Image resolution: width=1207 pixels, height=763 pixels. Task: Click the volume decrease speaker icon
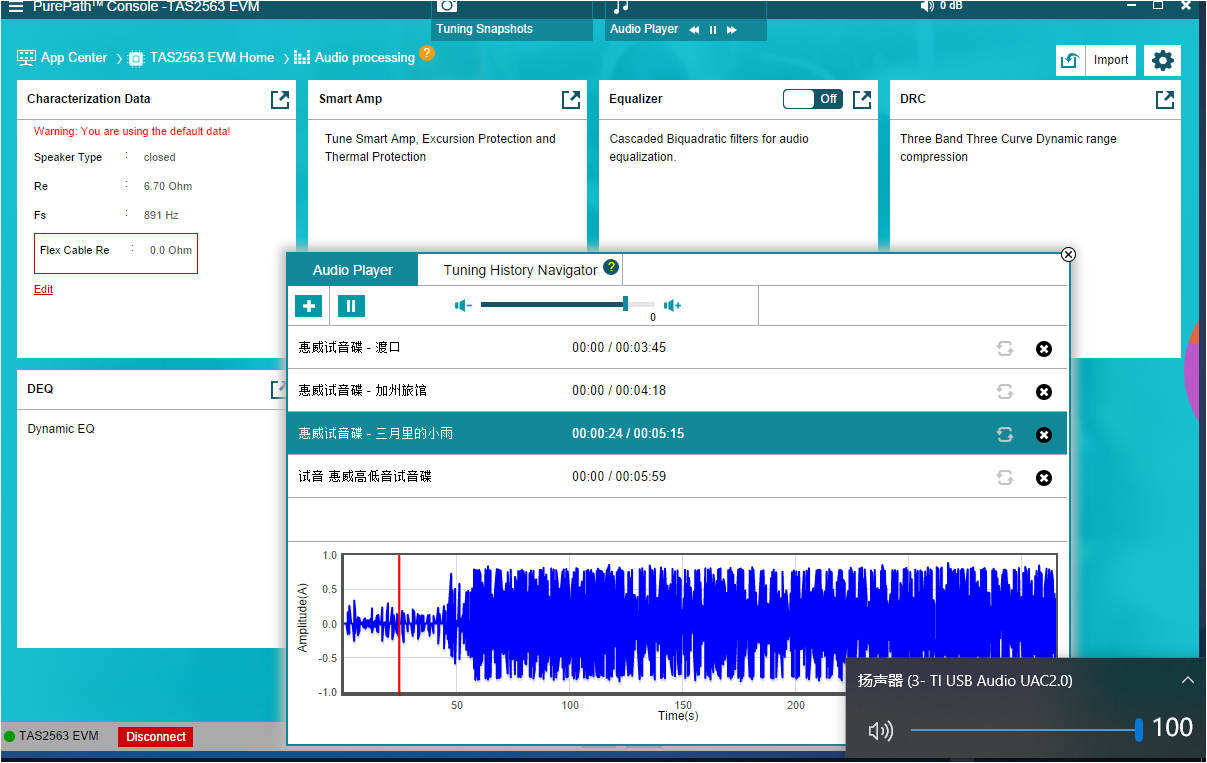click(x=463, y=305)
